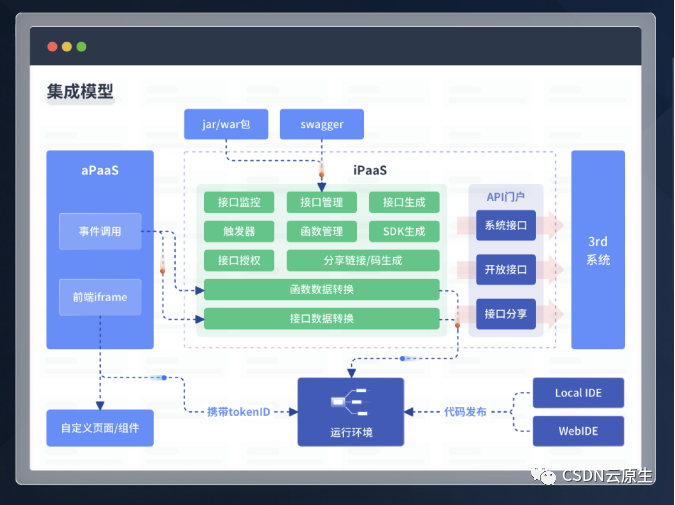Screen dimensions: 675x505
Task: Click the green maximize window dot
Action: click(x=81, y=46)
